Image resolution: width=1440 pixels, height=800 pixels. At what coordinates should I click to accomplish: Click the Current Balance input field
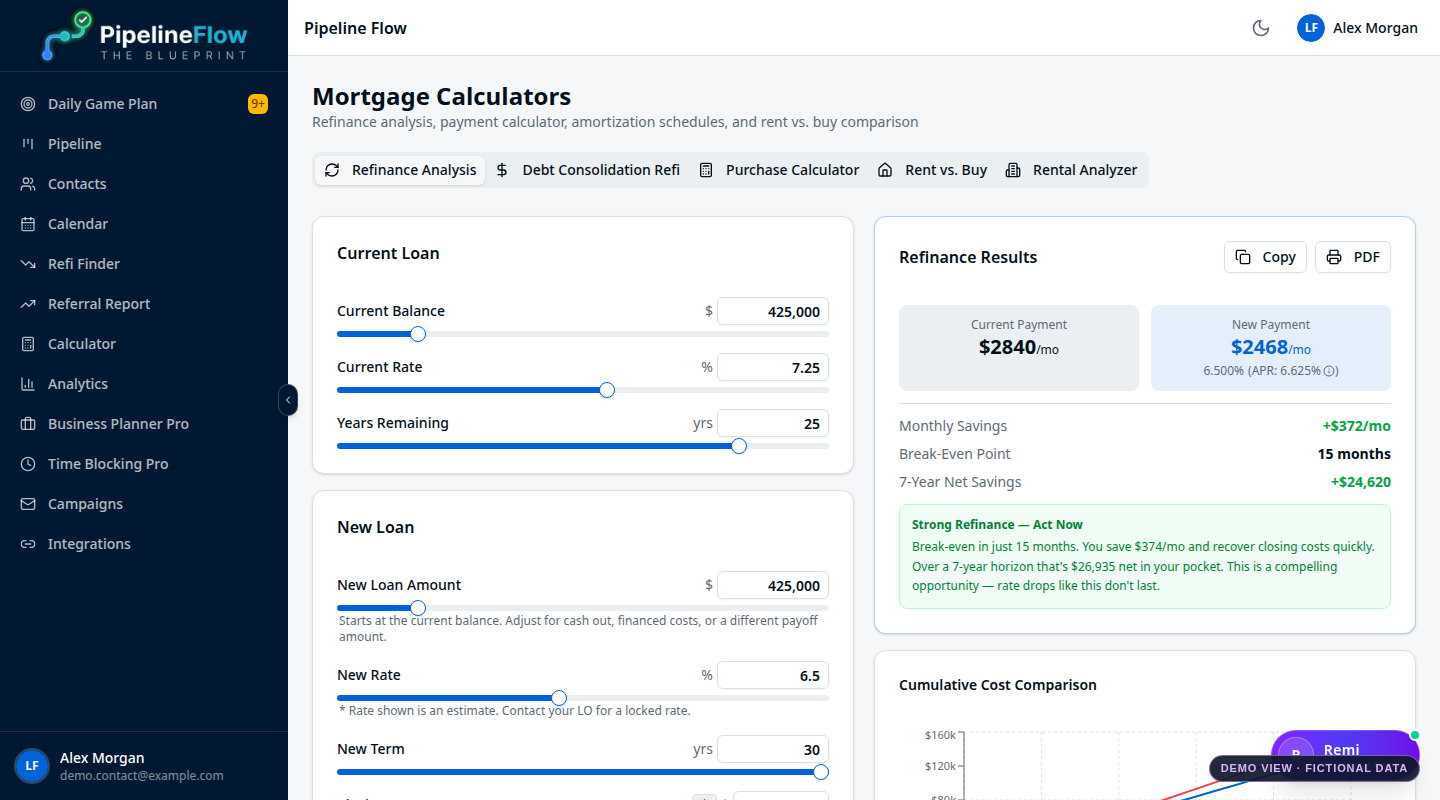773,312
